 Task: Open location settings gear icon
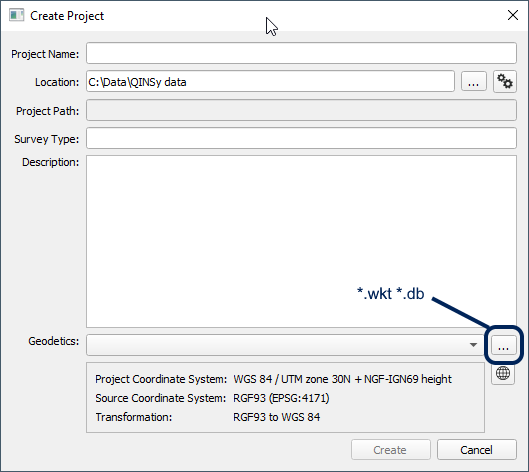pyautogui.click(x=505, y=81)
